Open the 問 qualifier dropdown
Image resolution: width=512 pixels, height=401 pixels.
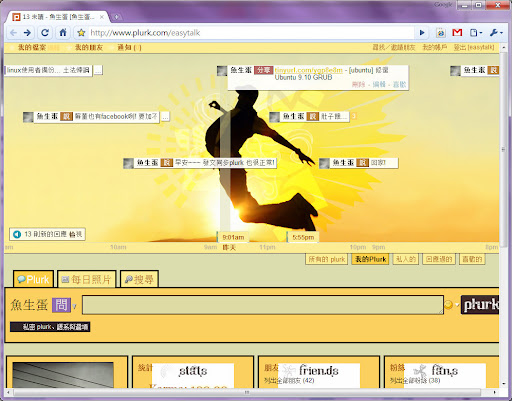point(64,305)
